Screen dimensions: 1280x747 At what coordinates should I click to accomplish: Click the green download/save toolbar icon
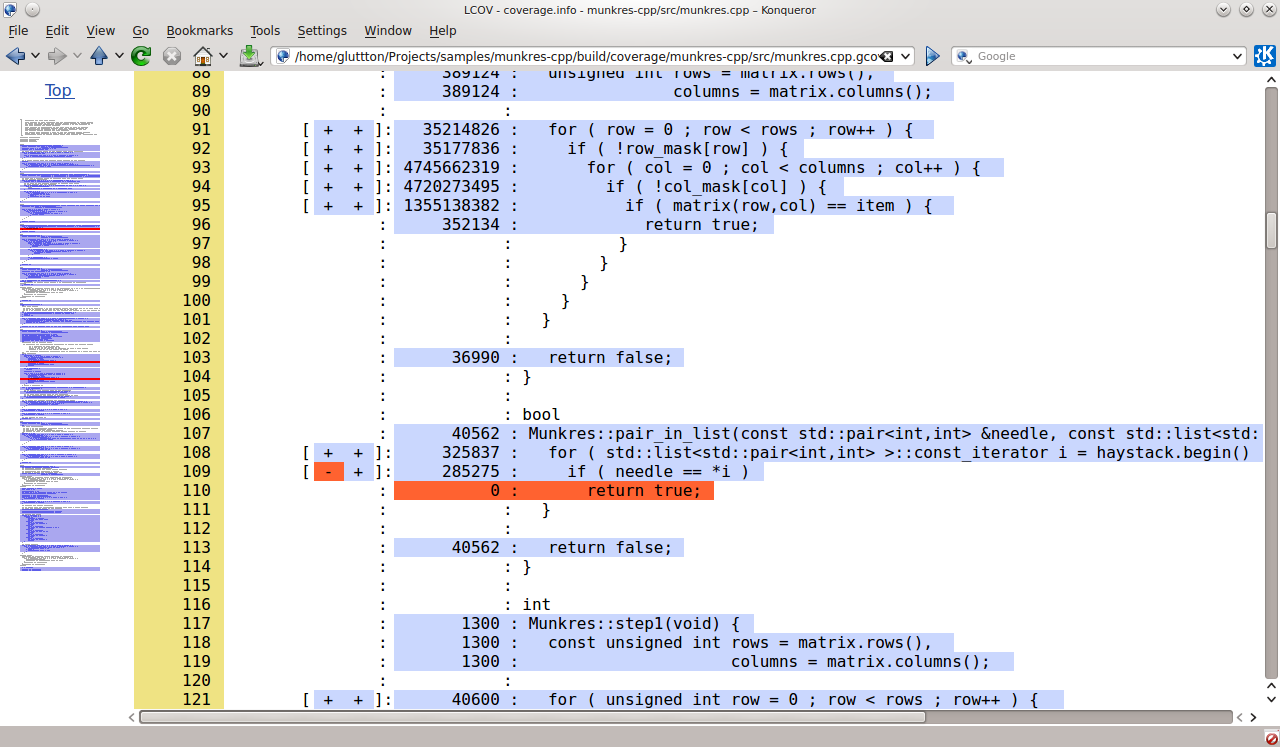(x=249, y=56)
